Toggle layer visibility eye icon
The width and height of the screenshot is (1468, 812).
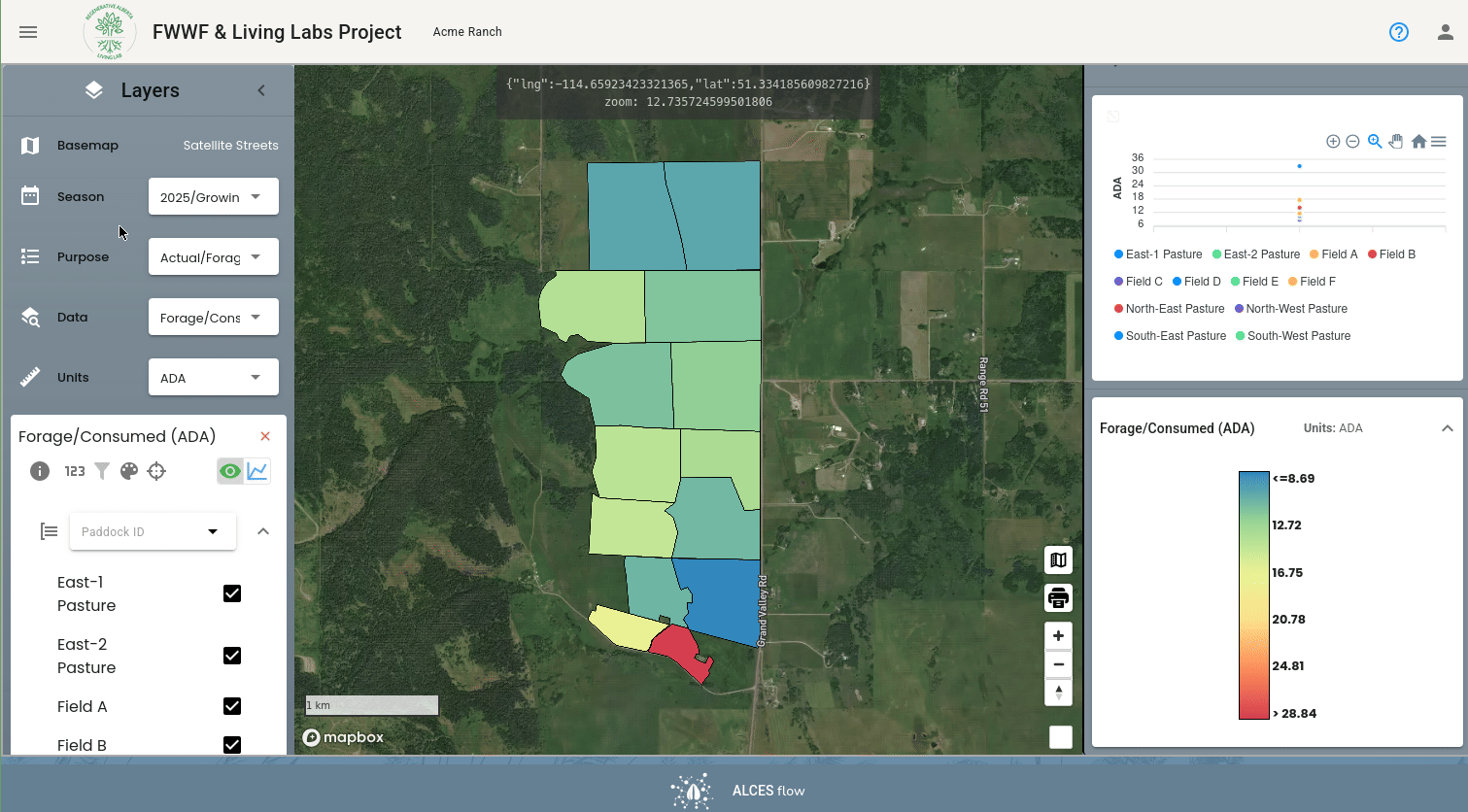[x=230, y=471]
